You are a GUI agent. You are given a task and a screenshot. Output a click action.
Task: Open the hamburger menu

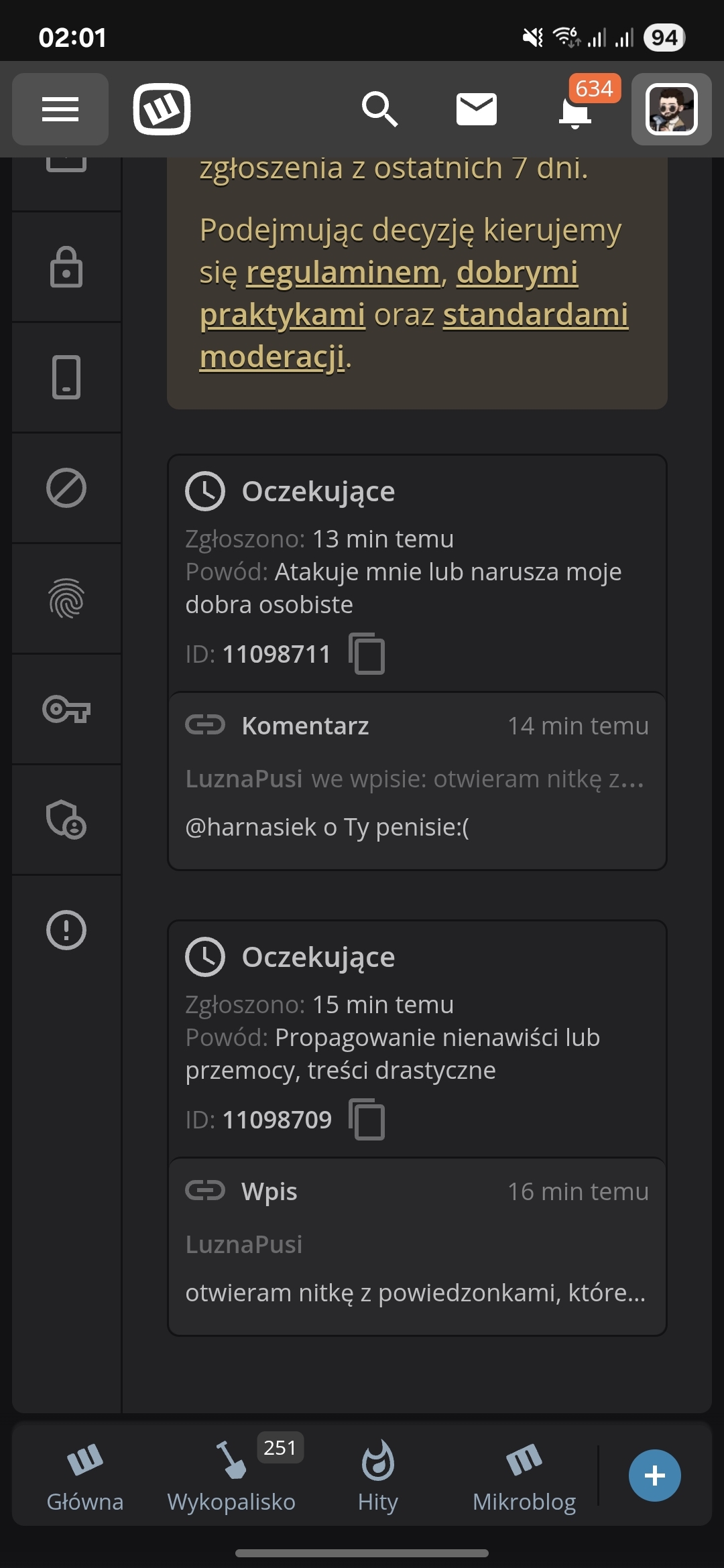coord(60,109)
